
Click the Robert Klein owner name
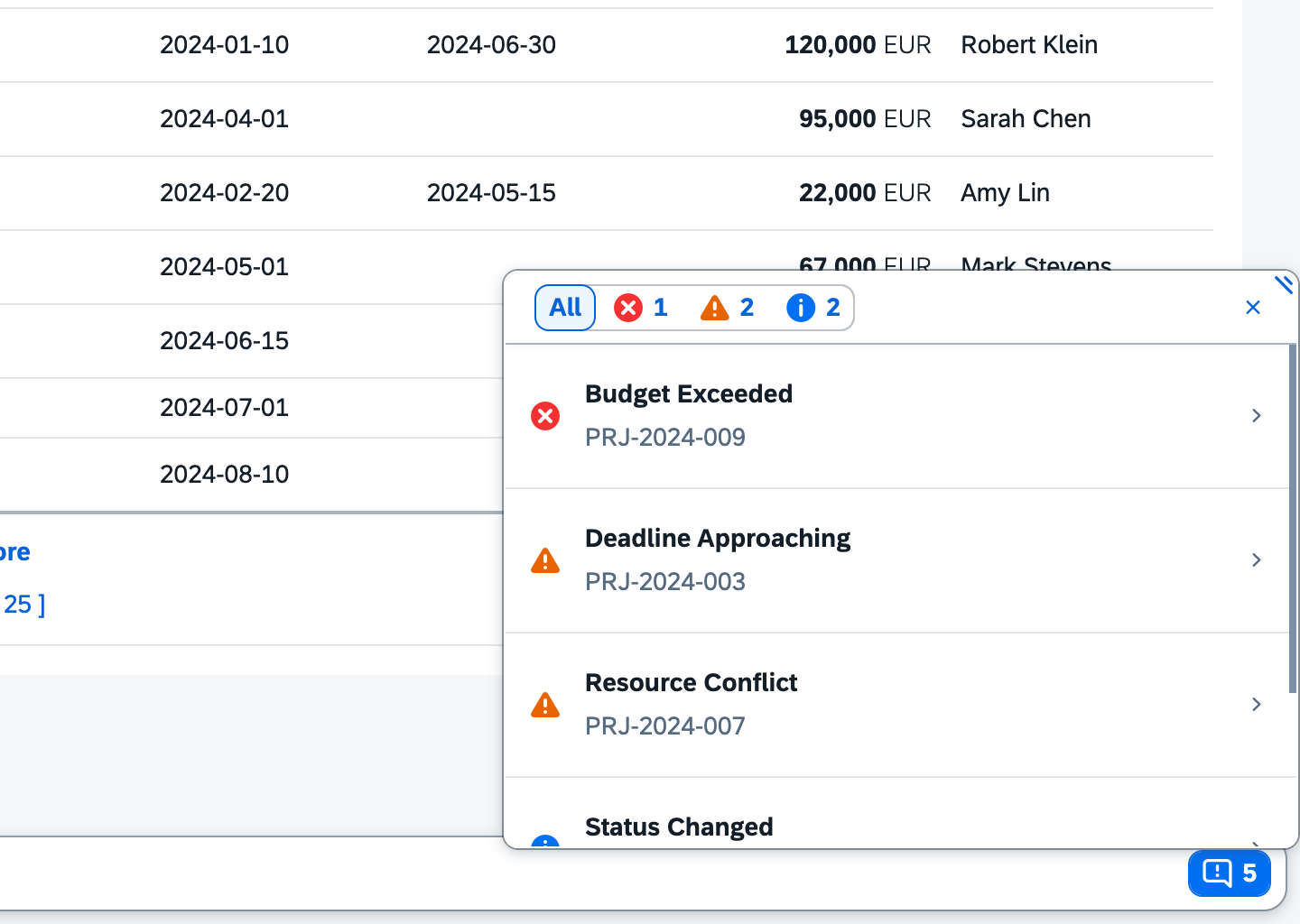point(1028,44)
